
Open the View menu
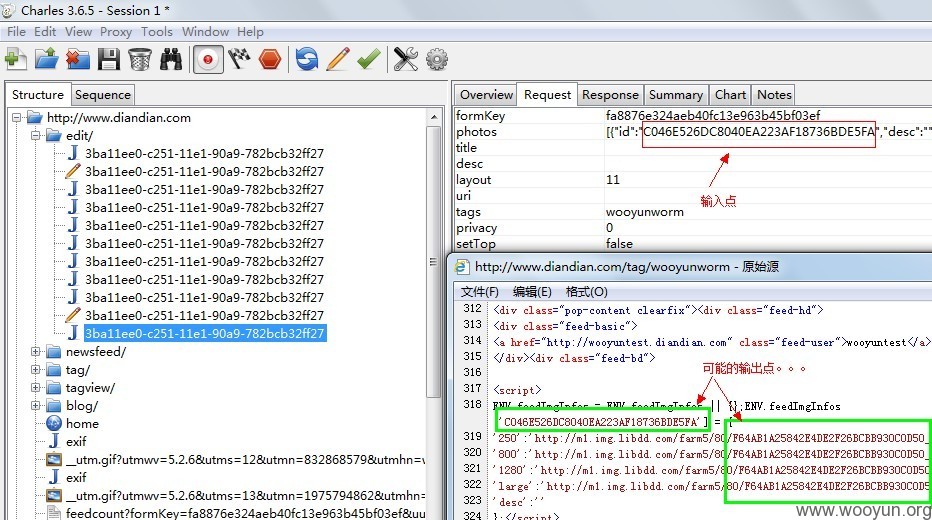coord(78,31)
